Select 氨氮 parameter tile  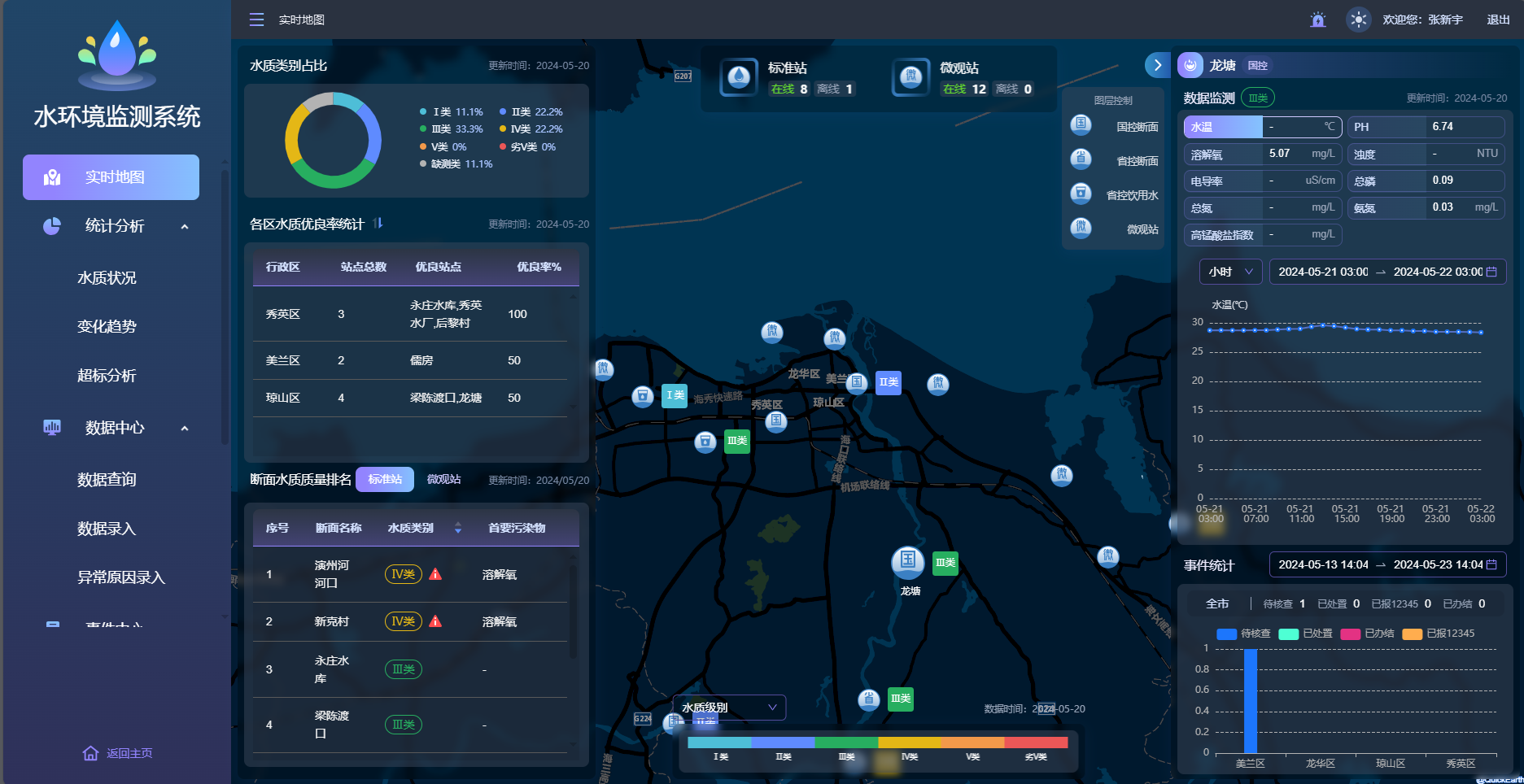(1426, 207)
